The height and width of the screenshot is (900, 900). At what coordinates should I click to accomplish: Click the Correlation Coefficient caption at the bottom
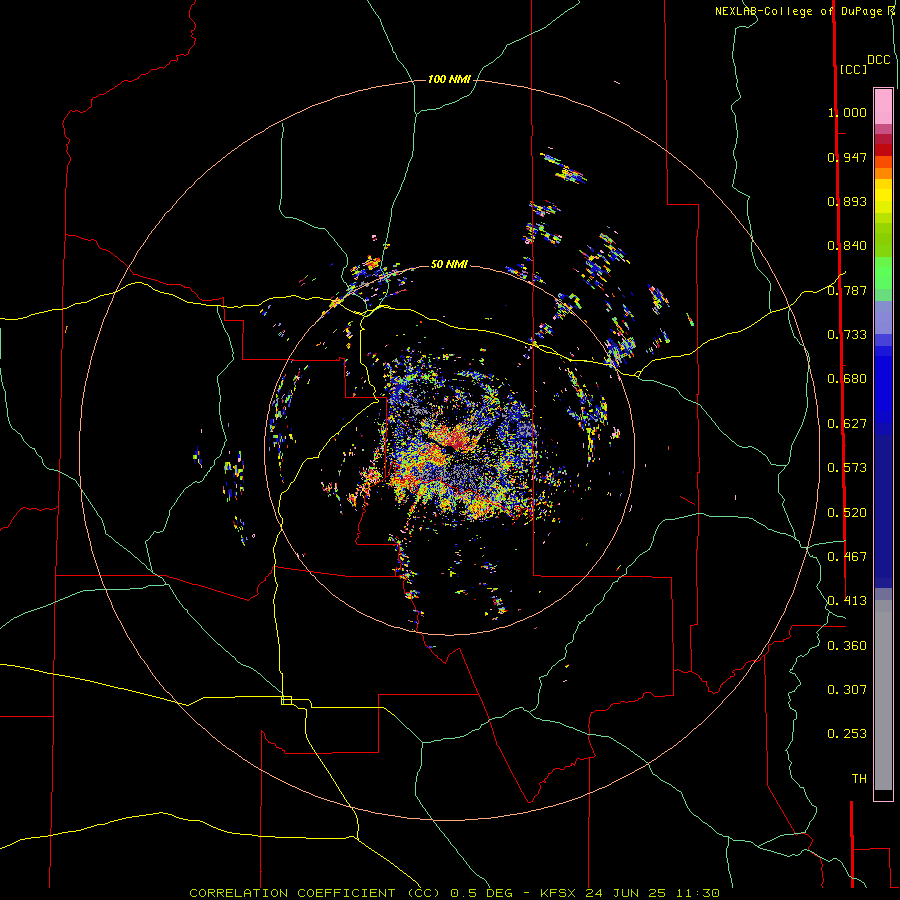click(x=454, y=893)
